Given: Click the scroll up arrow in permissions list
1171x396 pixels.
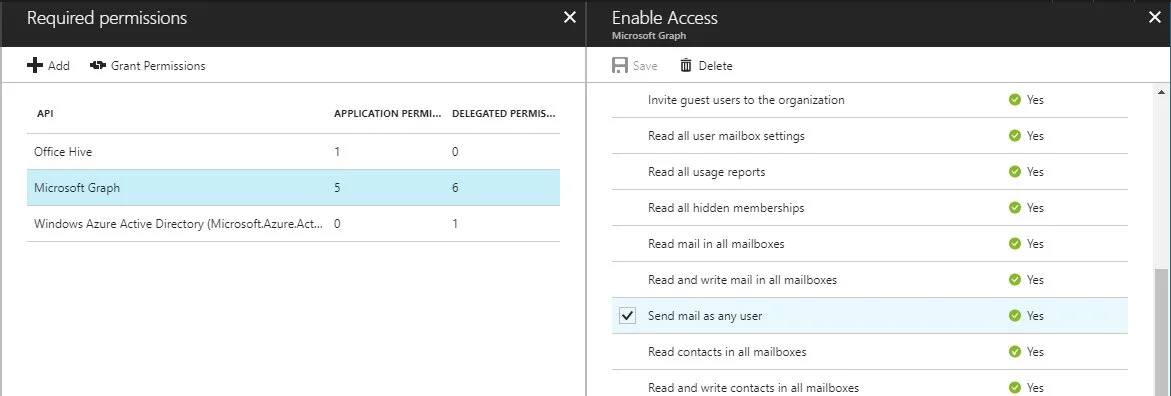Looking at the screenshot, I should click(x=1162, y=92).
